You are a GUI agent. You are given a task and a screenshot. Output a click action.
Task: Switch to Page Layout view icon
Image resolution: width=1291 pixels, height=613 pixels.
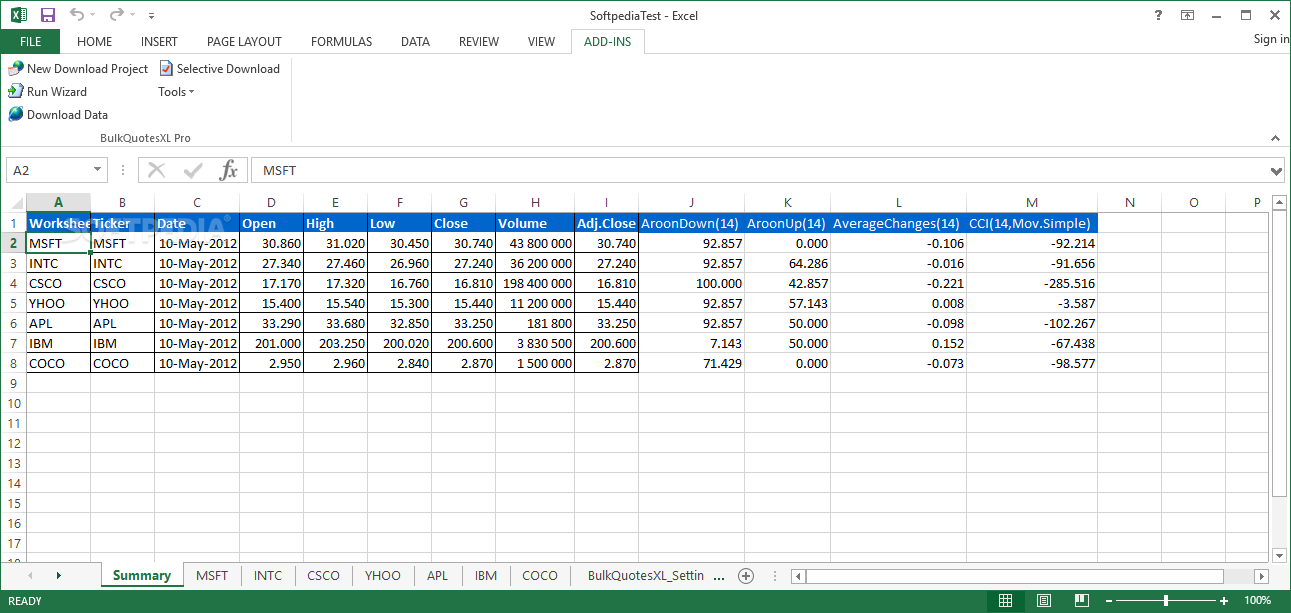[1043, 601]
